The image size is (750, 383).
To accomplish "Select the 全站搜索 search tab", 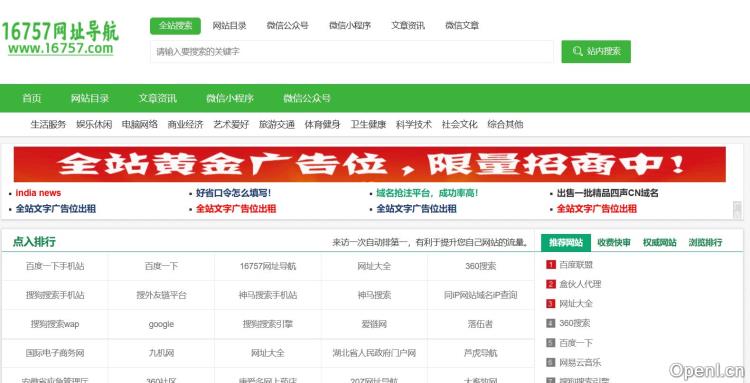I will 175,26.
